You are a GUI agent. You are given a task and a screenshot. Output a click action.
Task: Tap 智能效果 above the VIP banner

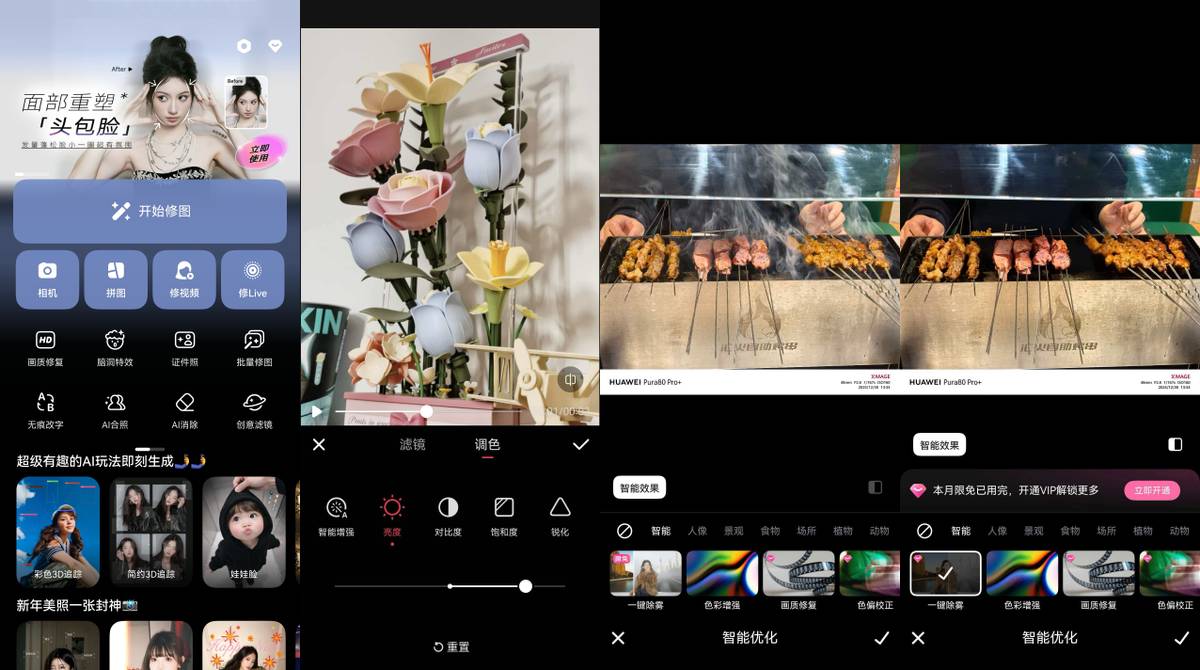click(x=939, y=445)
